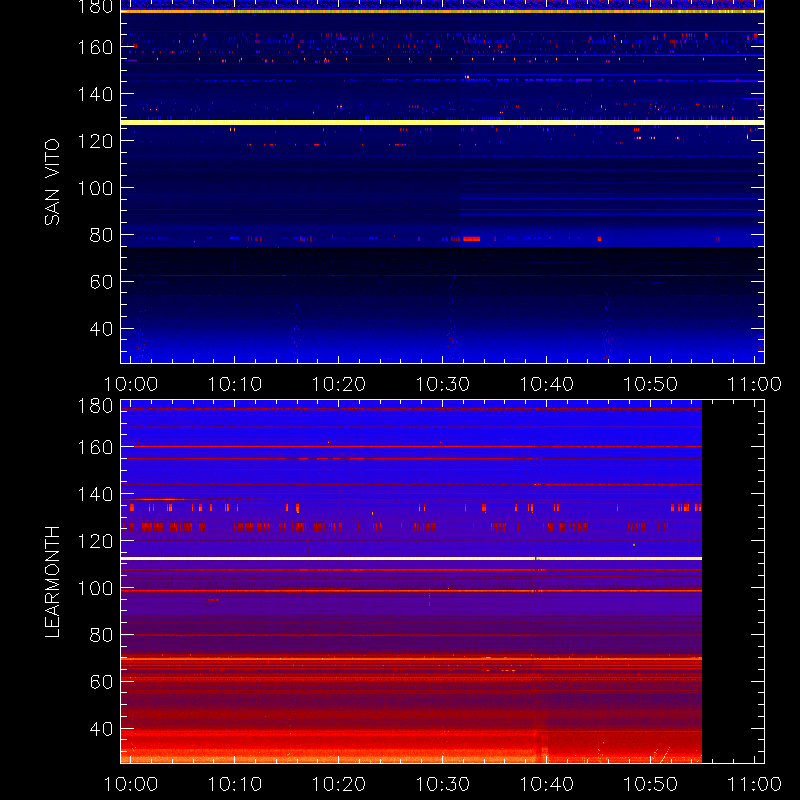
Task: Select the 40 tick on Learmonth axis
Action: coord(101,729)
